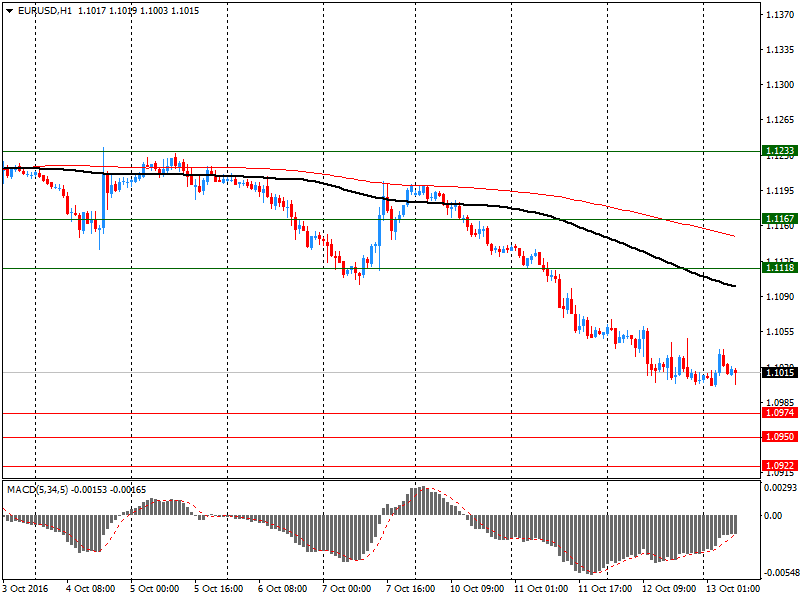Viewport: 800px width, 600px height.
Task: Click the 1.1300 price scale value
Action: [780, 85]
